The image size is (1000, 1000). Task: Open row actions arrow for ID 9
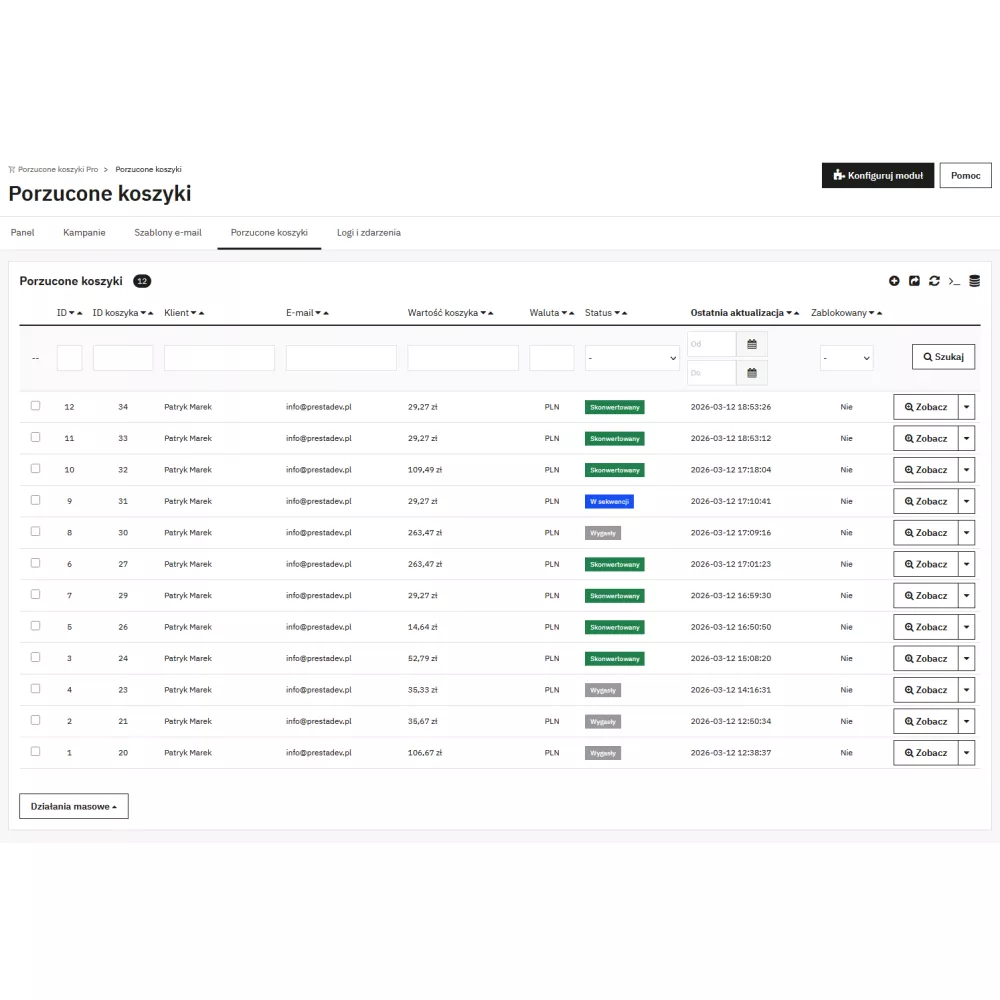click(x=966, y=501)
